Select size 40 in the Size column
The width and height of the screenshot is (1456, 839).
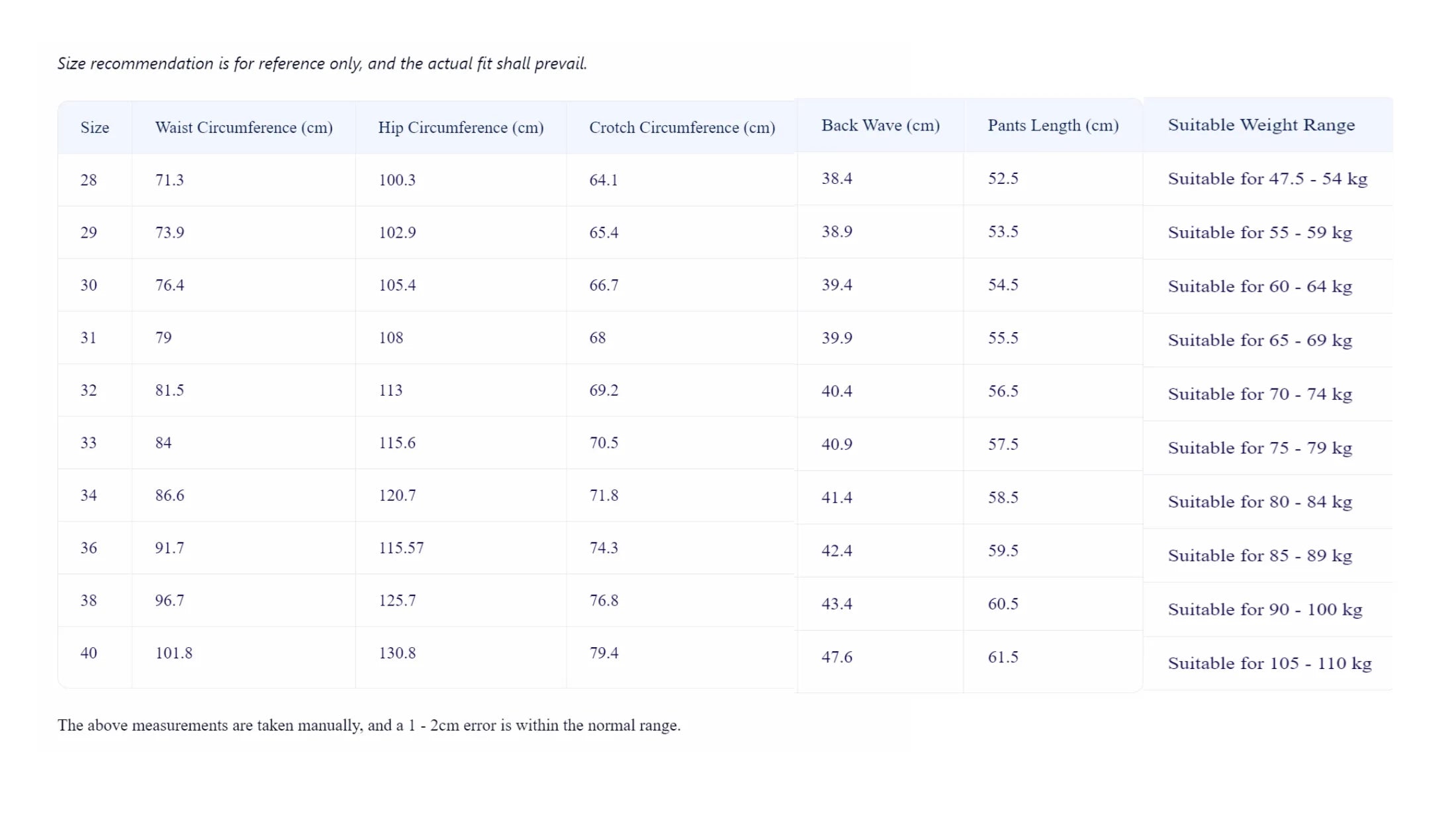pos(89,653)
